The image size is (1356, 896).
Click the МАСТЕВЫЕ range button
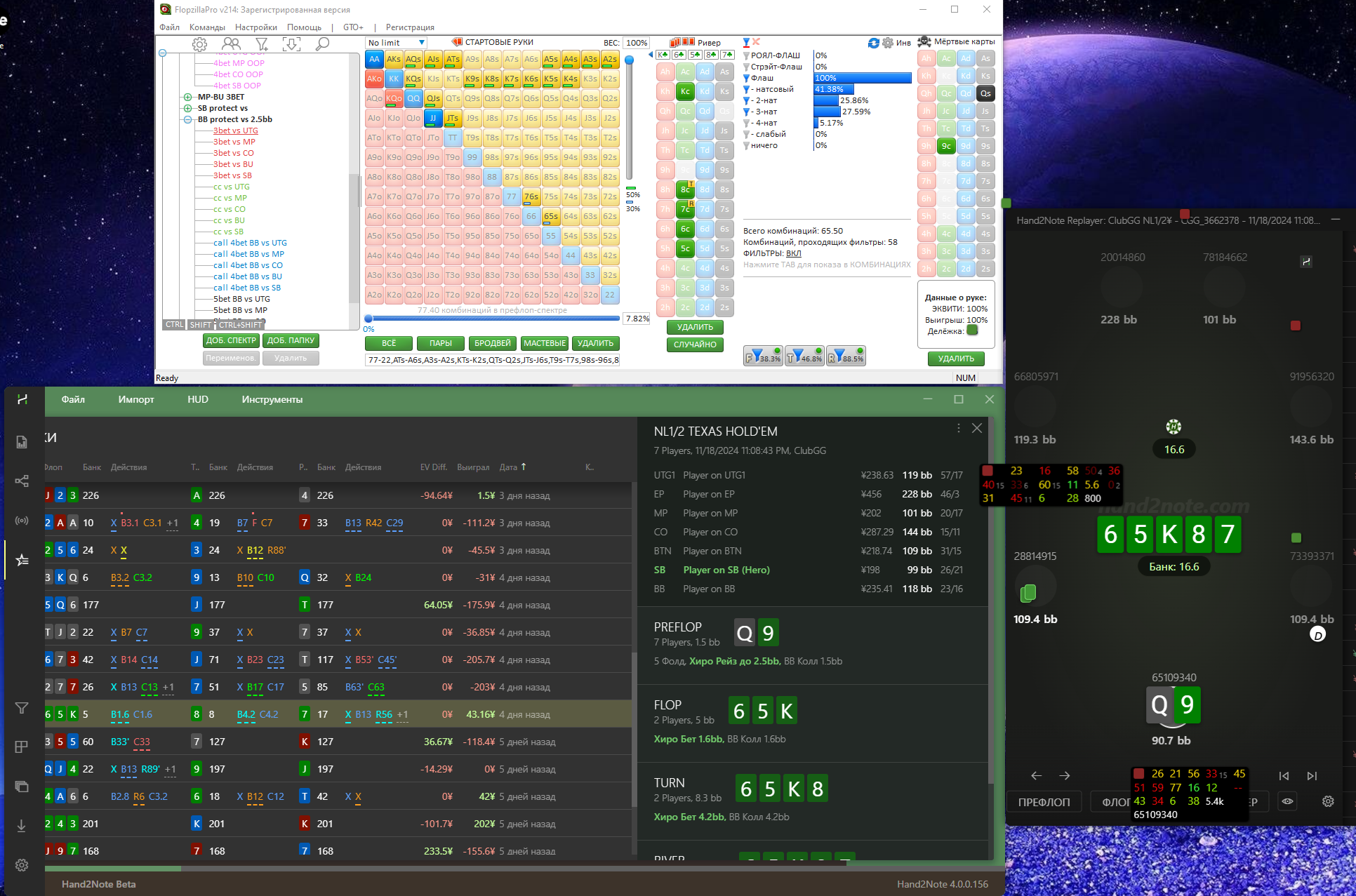(x=545, y=343)
